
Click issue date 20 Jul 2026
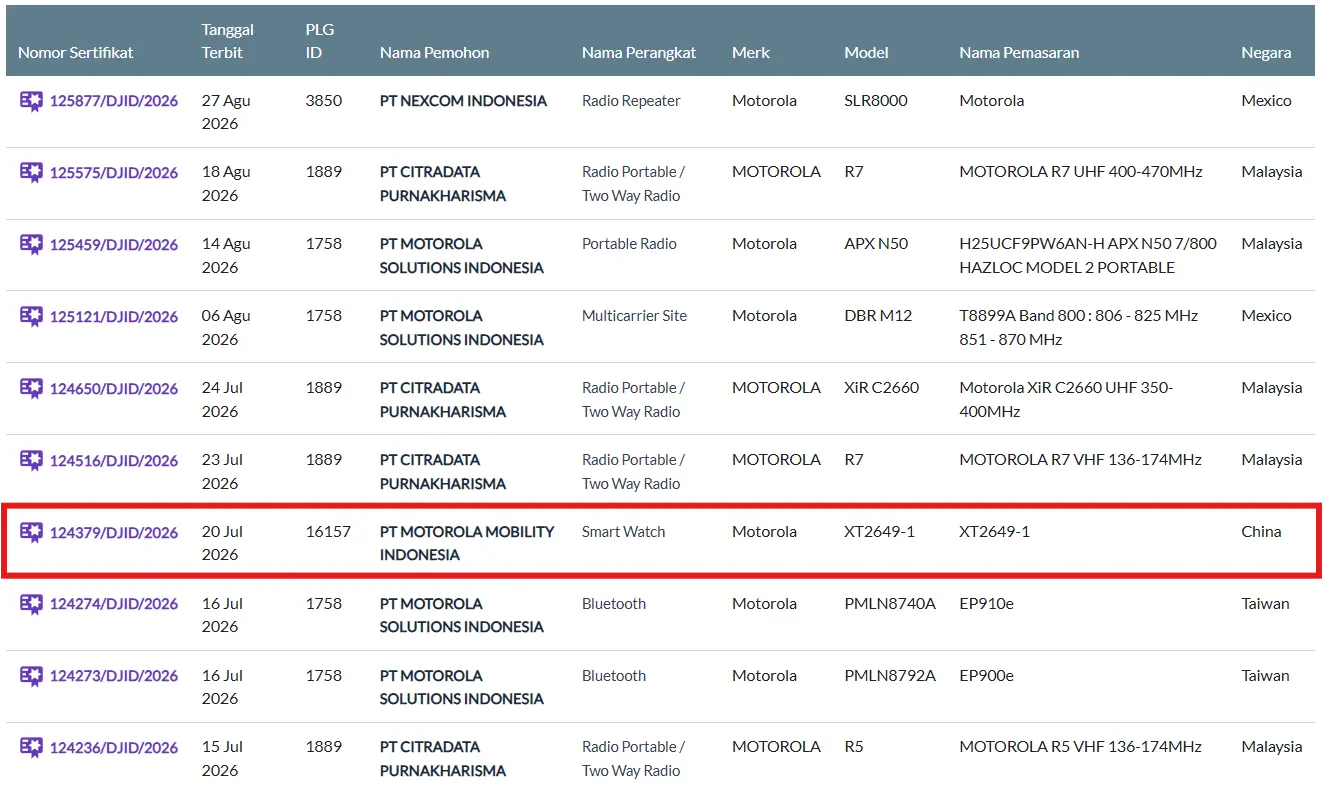click(222, 543)
